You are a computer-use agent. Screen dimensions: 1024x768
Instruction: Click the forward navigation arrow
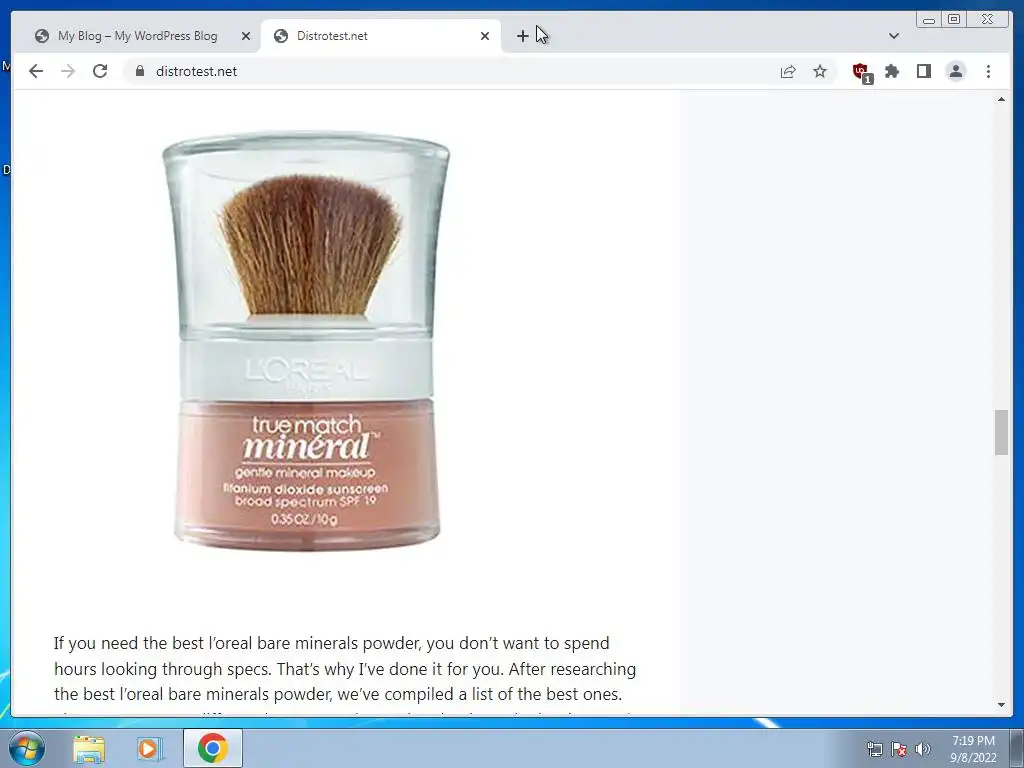coord(68,71)
